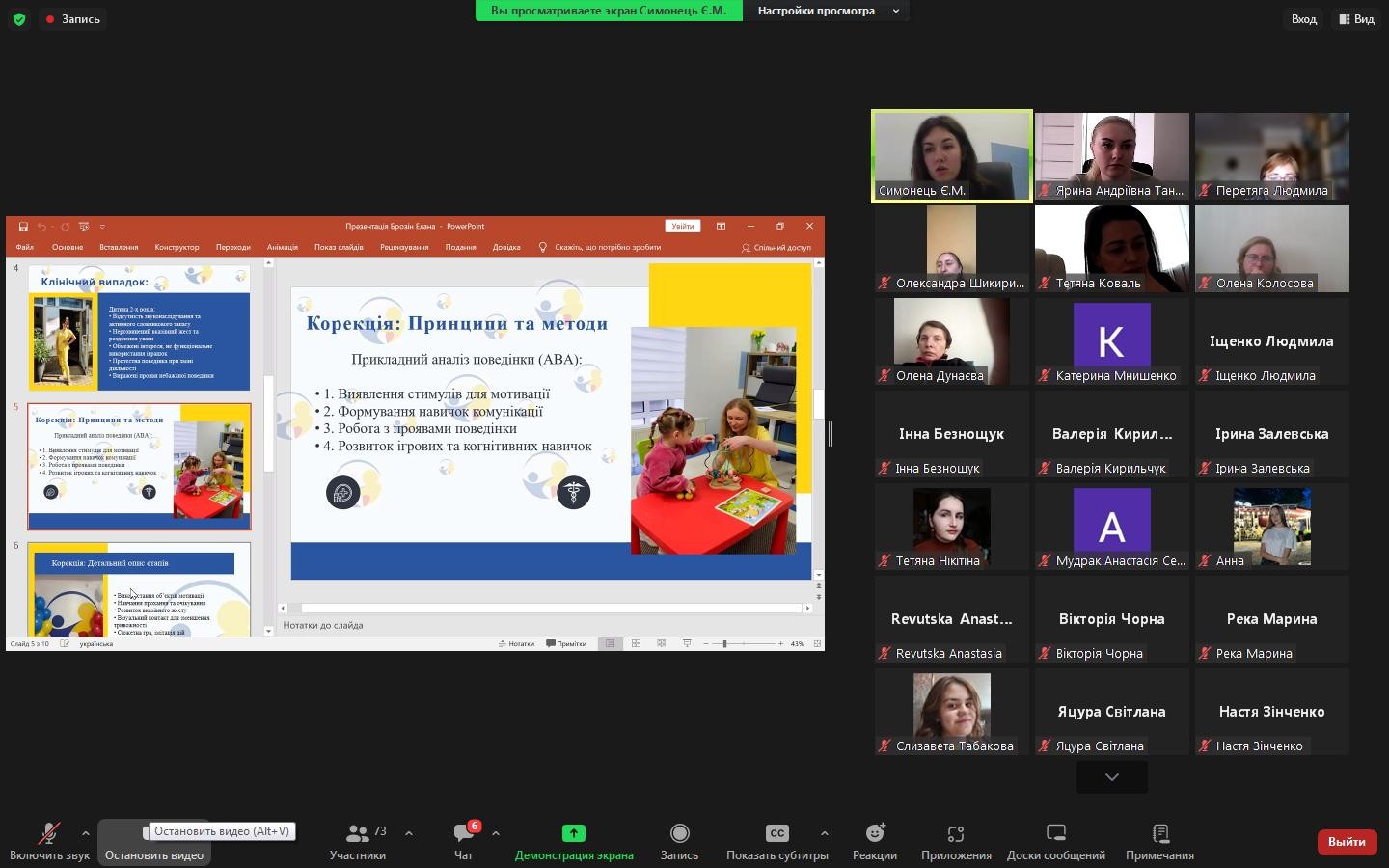1389x868 pixels.
Task: Open Реакции reactions menu
Action: pyautogui.click(x=875, y=842)
